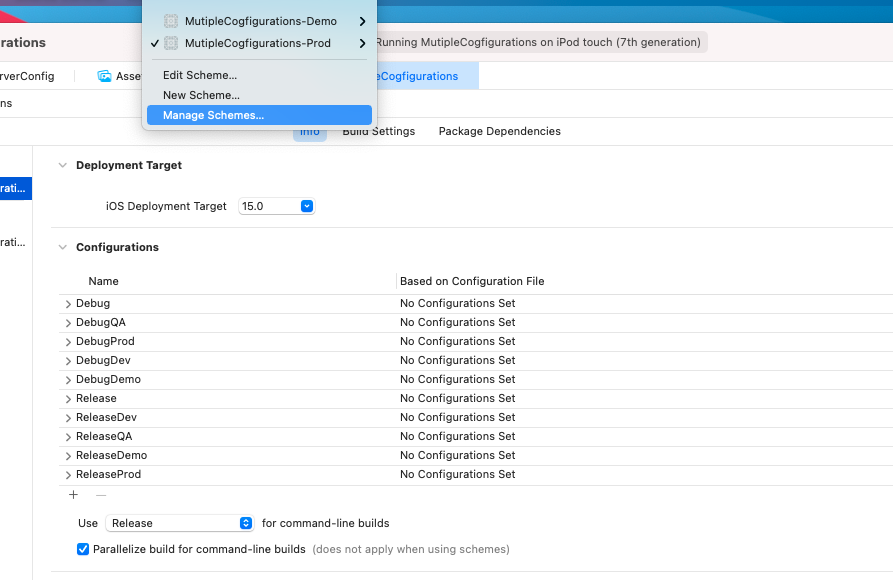
Task: Expand the Debug configuration row
Action: pyautogui.click(x=68, y=304)
